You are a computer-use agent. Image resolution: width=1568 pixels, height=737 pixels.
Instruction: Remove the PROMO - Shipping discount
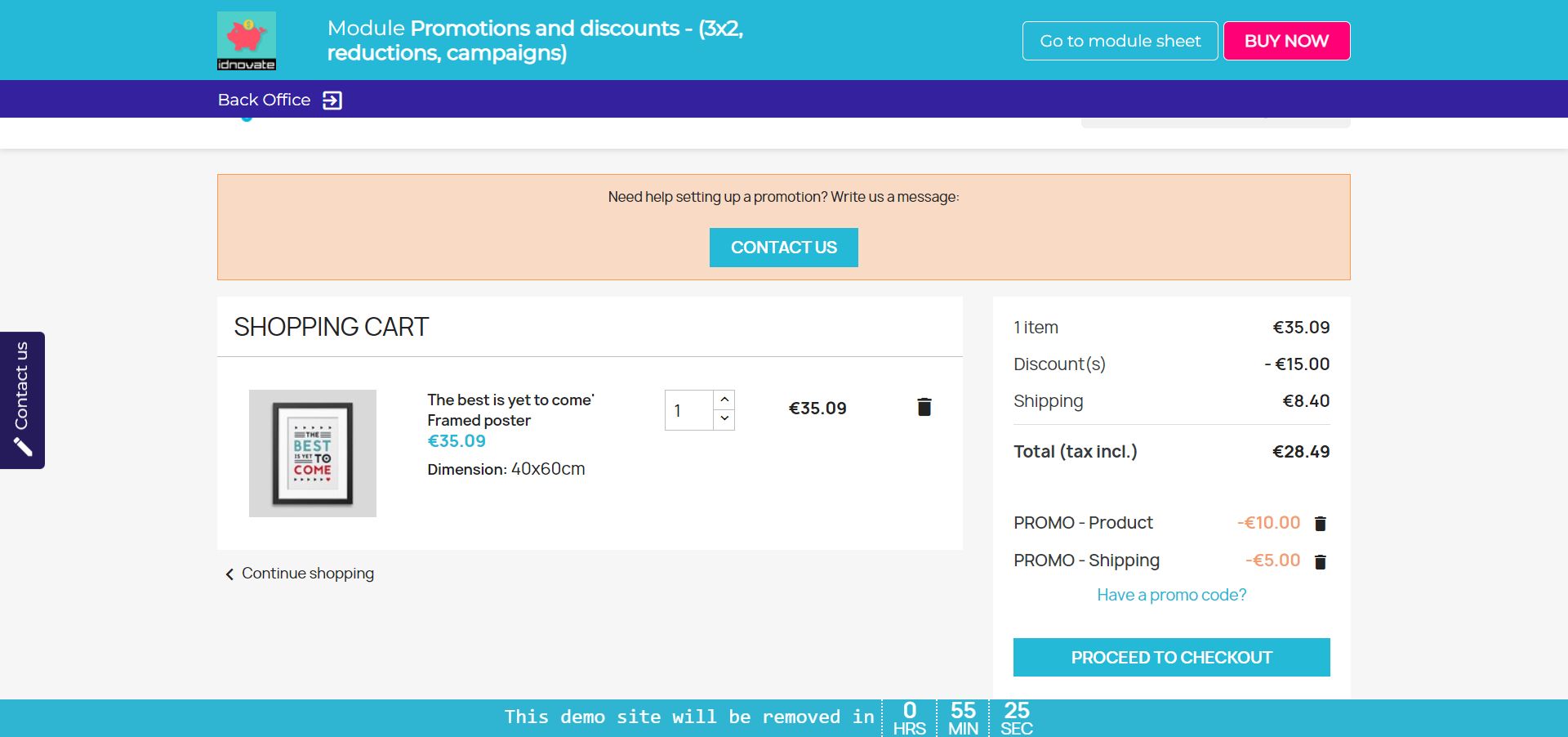(x=1320, y=561)
